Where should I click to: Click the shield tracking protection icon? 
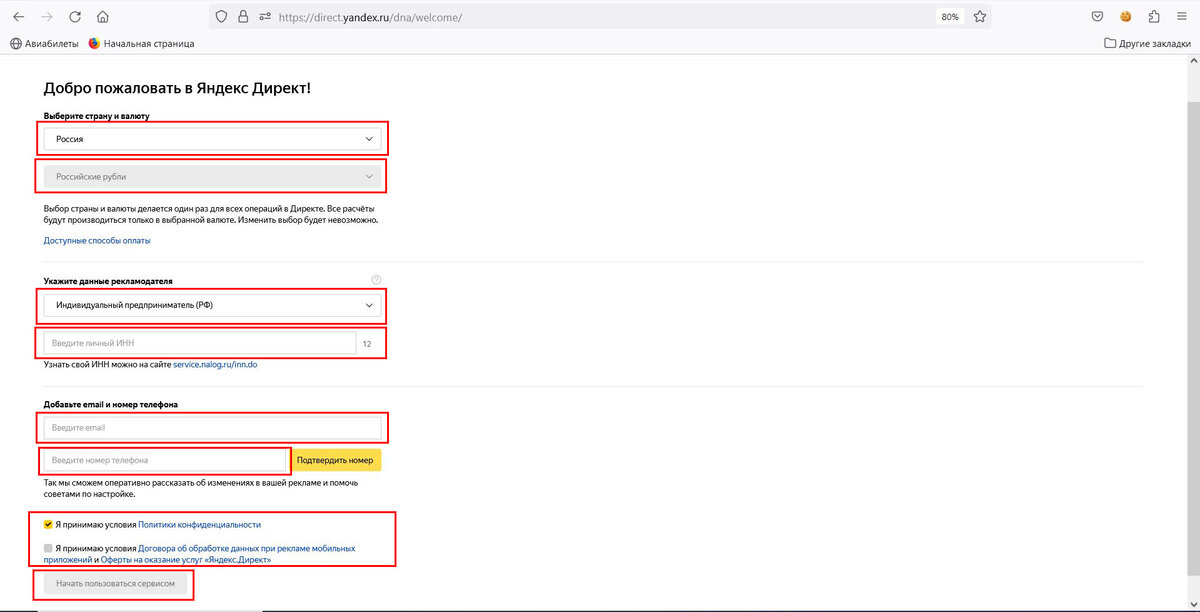click(x=222, y=17)
